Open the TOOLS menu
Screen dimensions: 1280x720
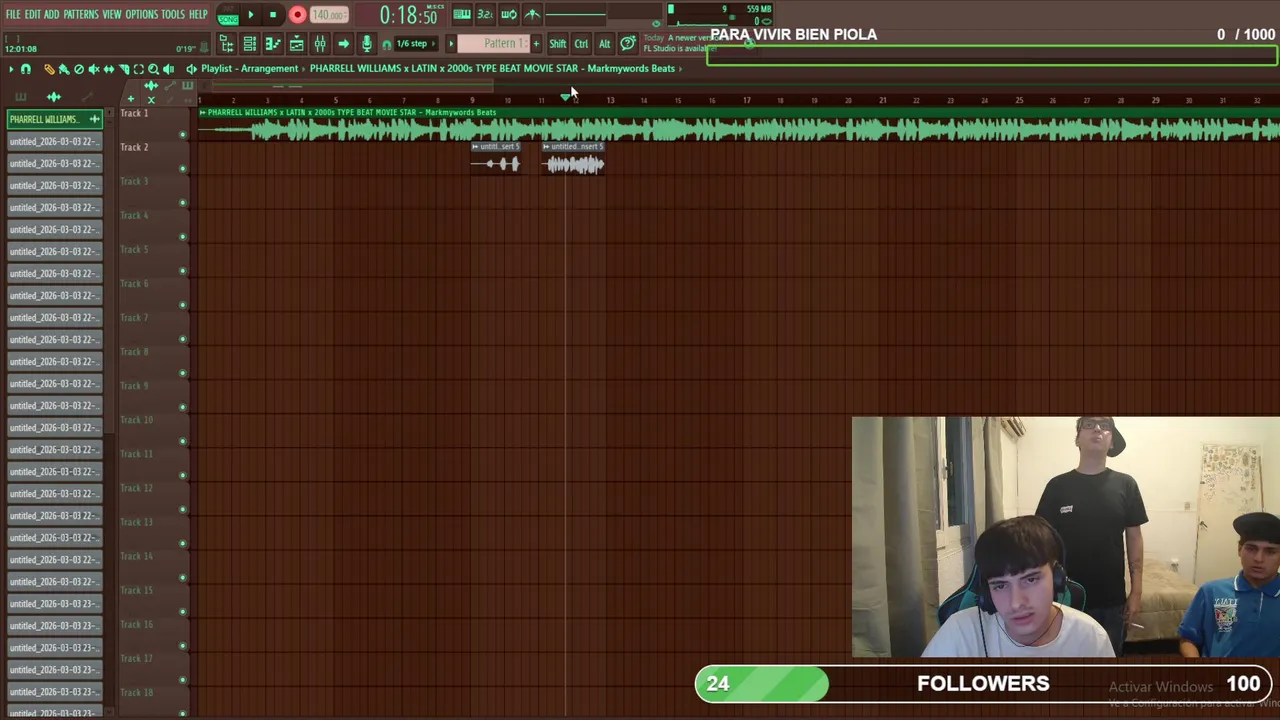(173, 14)
